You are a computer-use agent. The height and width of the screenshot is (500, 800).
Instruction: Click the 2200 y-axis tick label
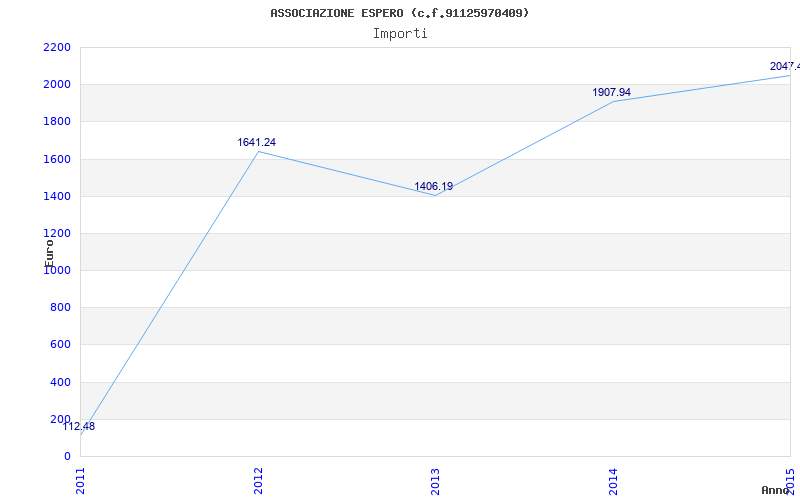[58, 47]
